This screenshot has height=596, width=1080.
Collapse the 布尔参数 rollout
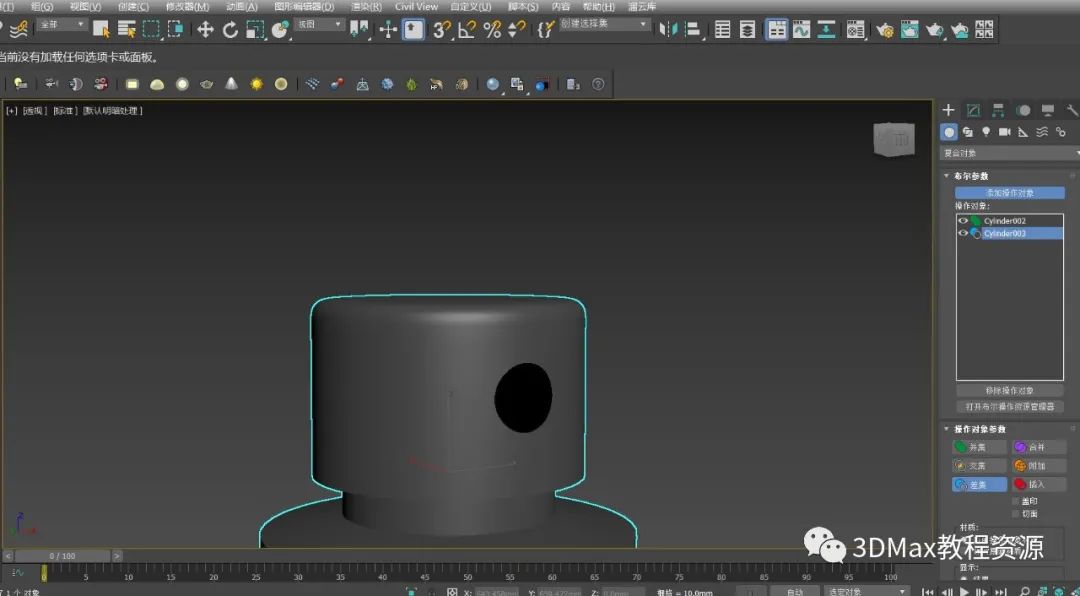(971, 176)
